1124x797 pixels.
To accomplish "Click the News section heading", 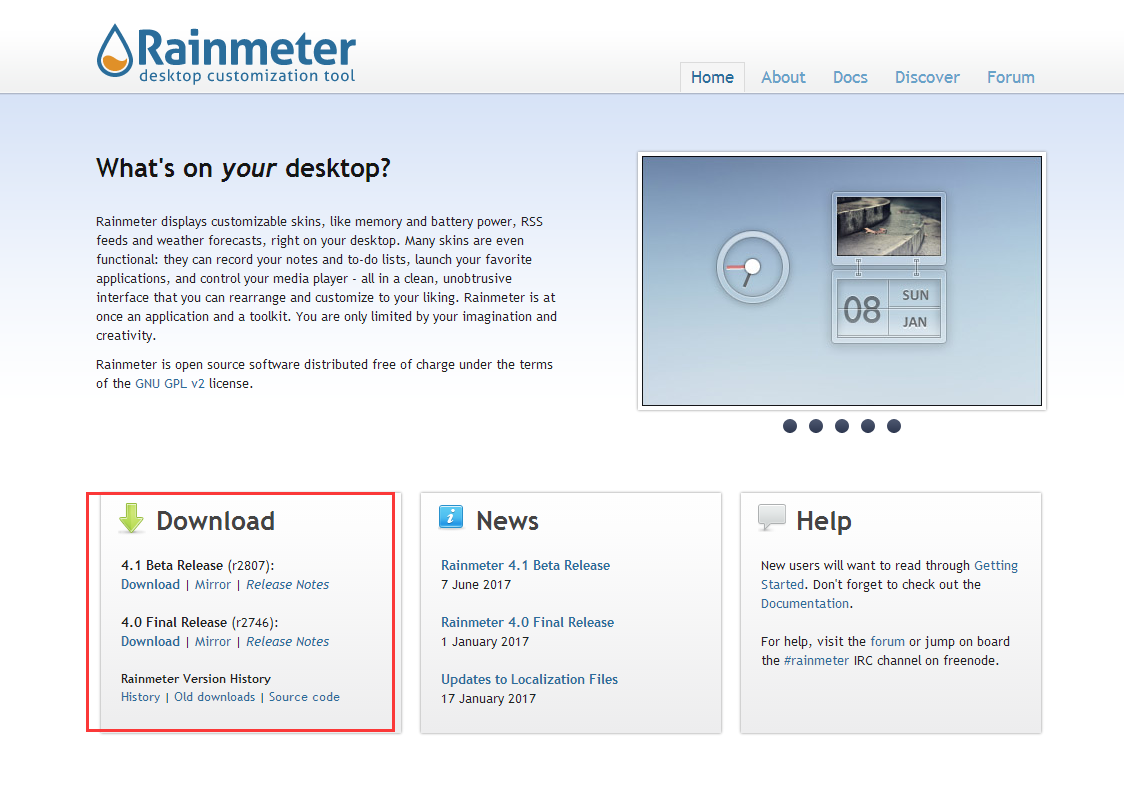I will pos(508,521).
